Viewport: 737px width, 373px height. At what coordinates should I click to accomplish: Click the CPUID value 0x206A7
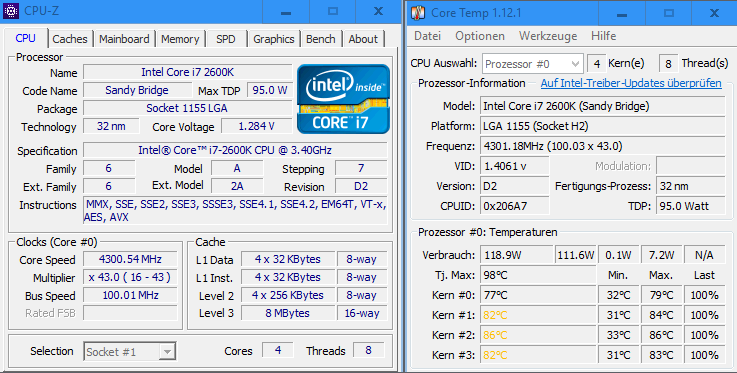tap(515, 206)
